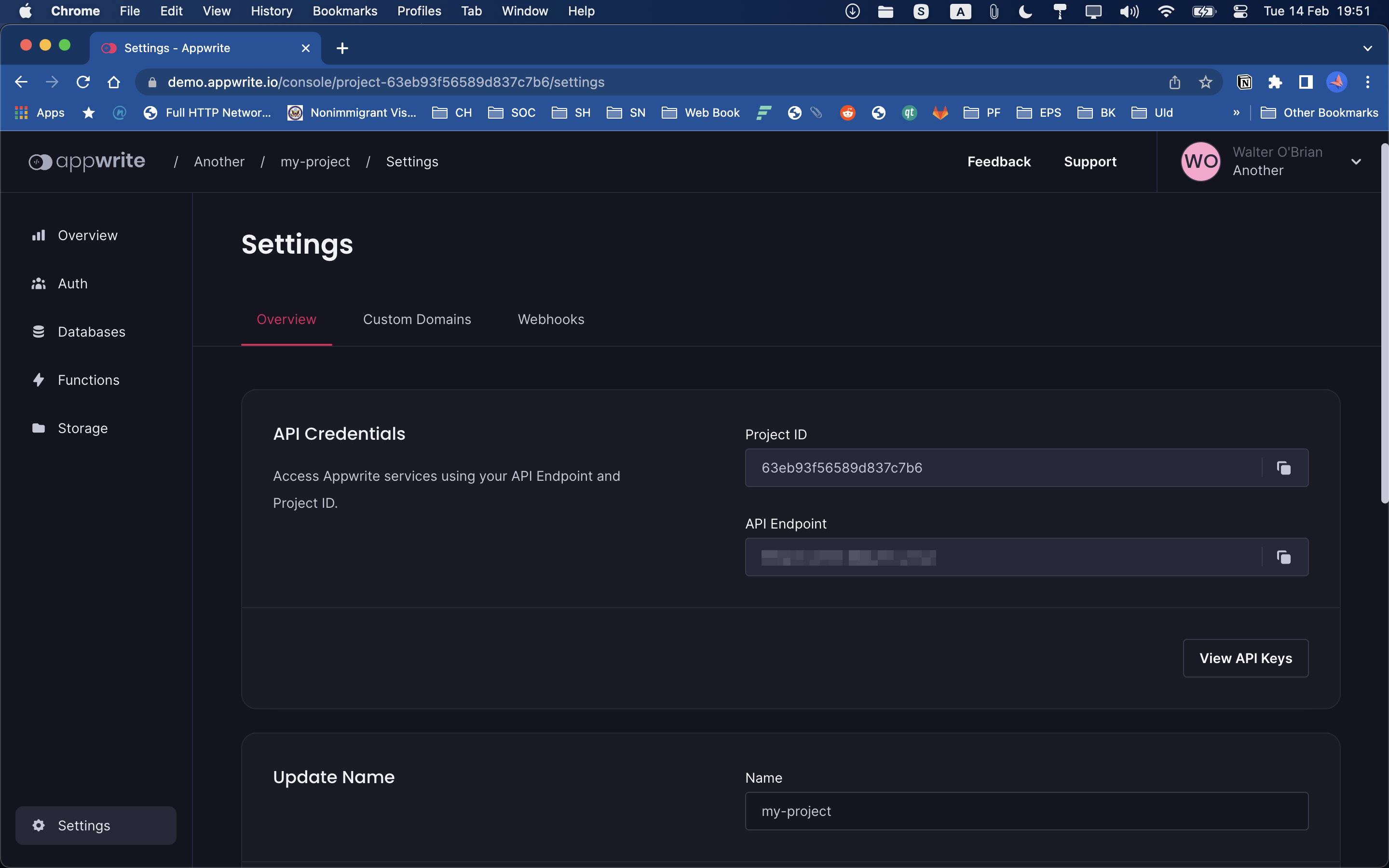Viewport: 1389px width, 868px height.
Task: Open Full HTTP Networ... bookmark
Action: (206, 112)
